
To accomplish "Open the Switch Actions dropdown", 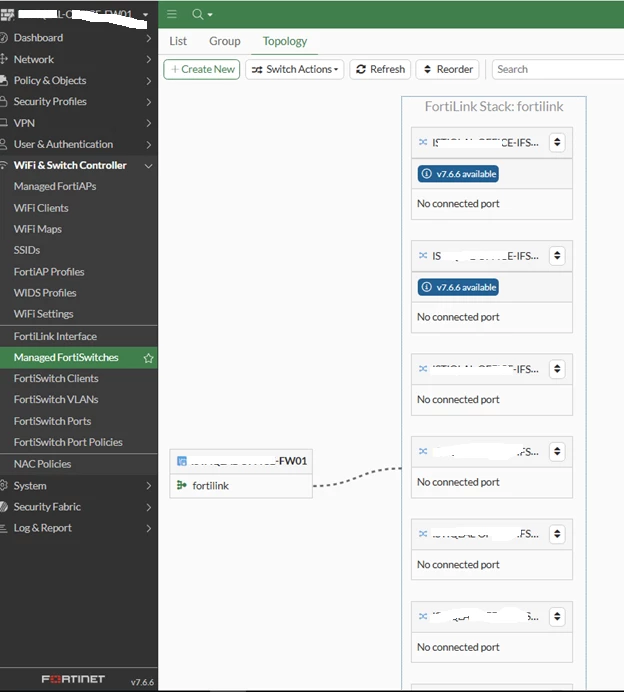I will pos(294,69).
